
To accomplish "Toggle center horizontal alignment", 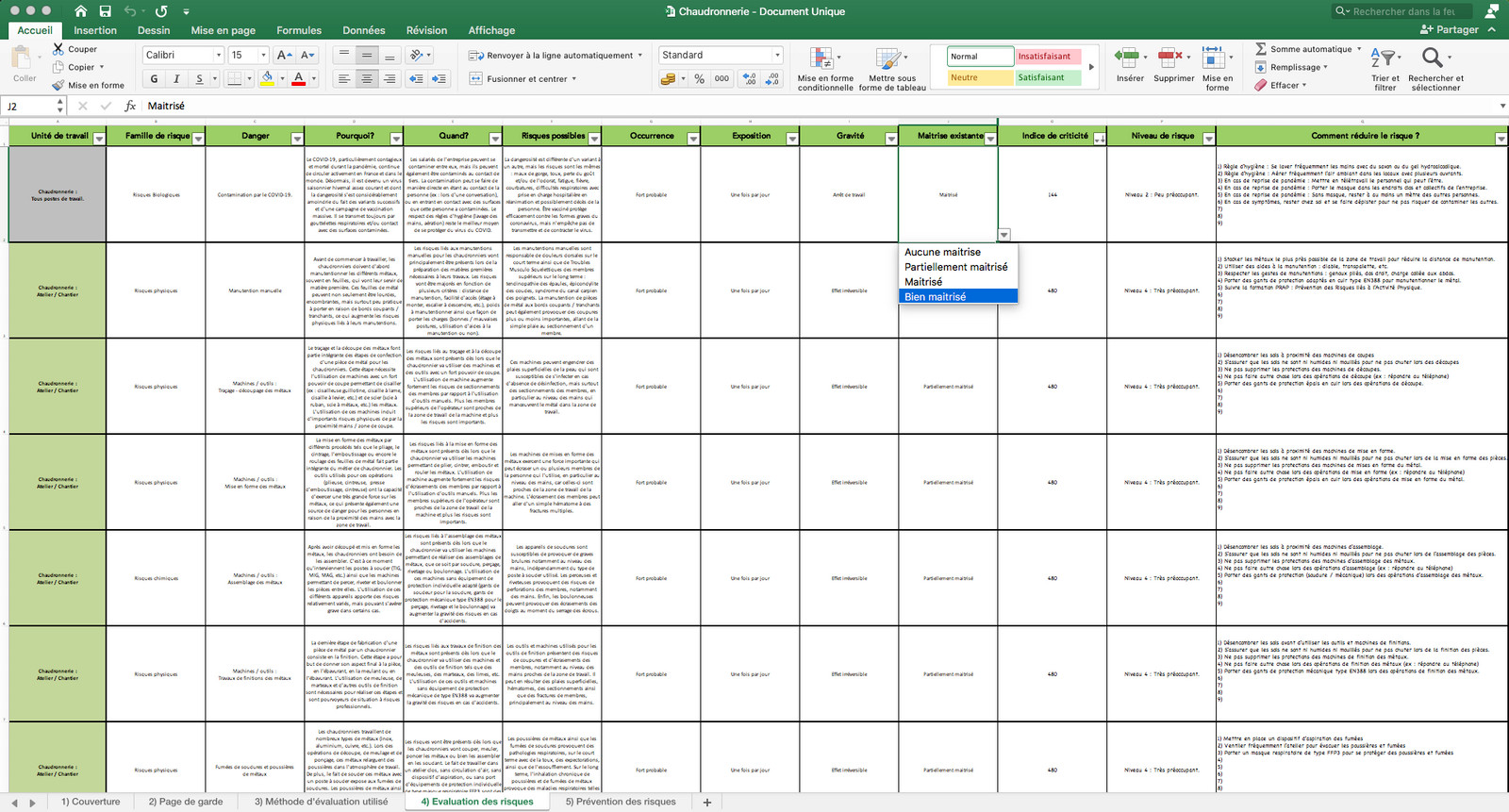I will pos(367,79).
